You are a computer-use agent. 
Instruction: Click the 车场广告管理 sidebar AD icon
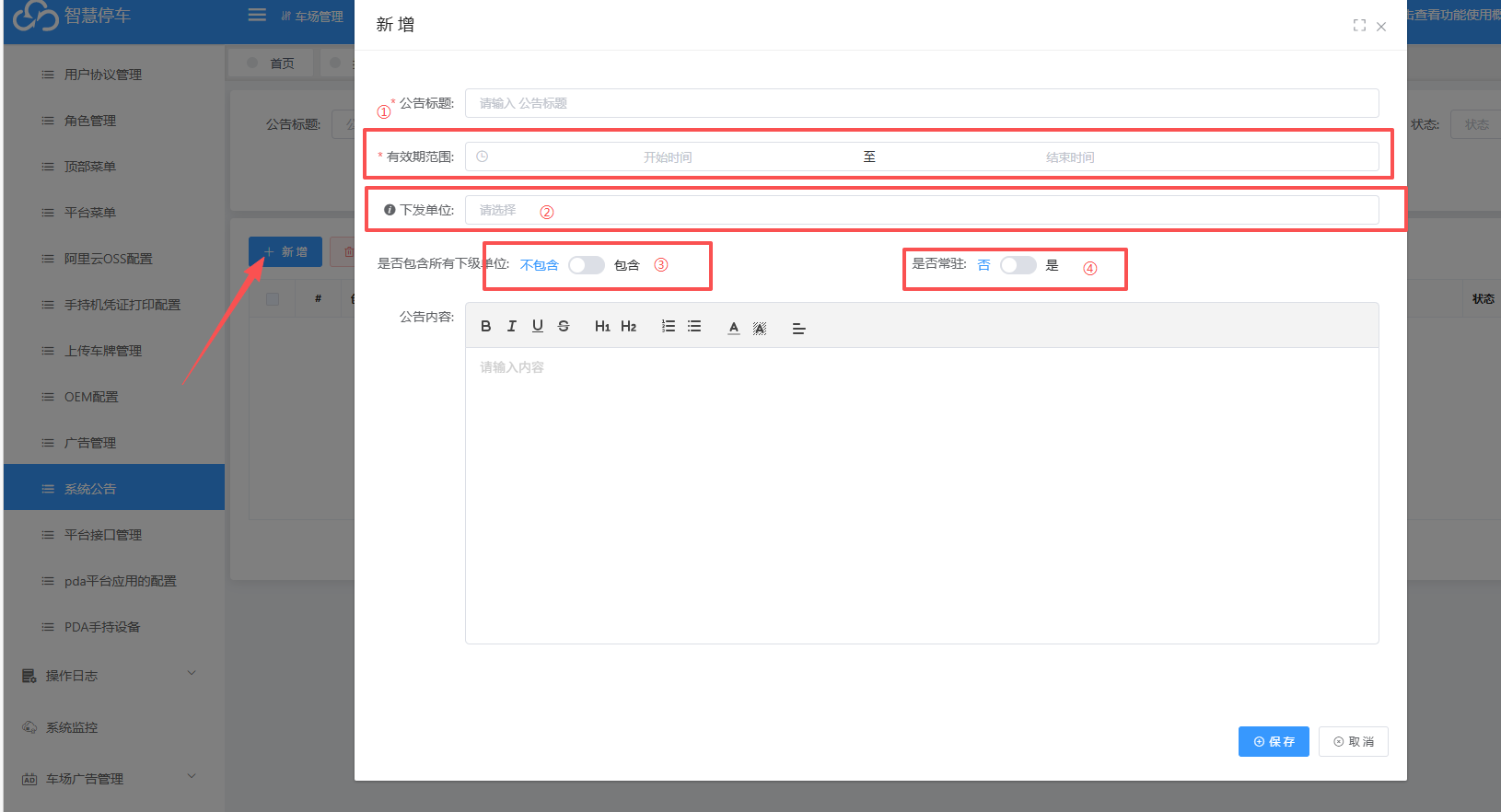(29, 779)
